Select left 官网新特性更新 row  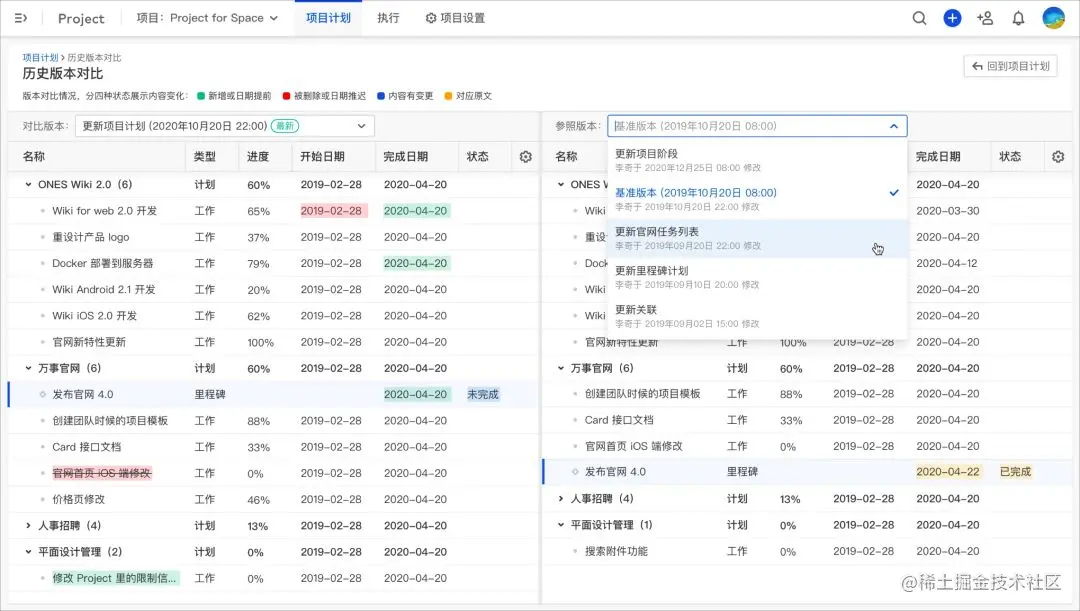[273, 342]
